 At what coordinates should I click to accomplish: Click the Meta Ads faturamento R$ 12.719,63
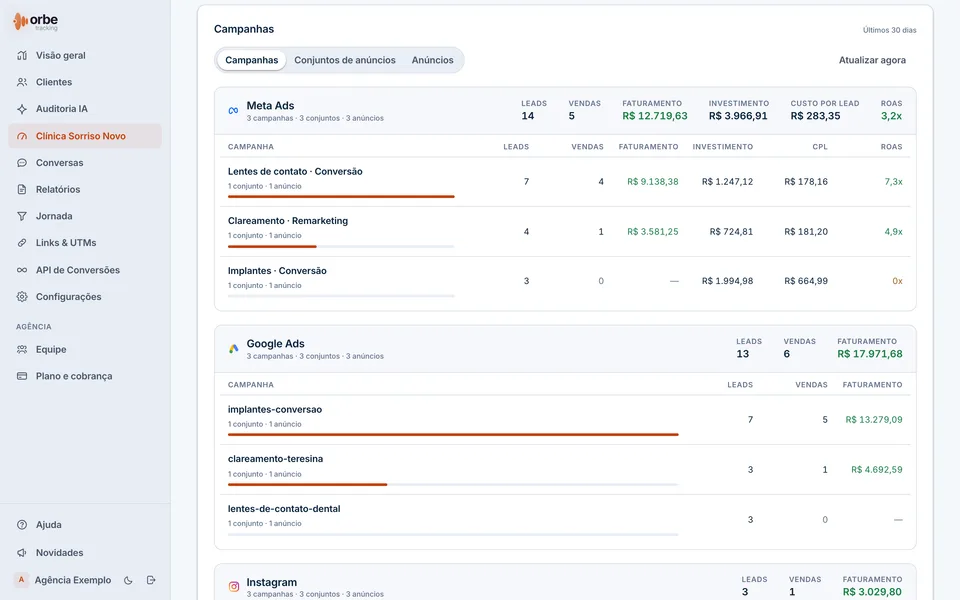tap(654, 116)
